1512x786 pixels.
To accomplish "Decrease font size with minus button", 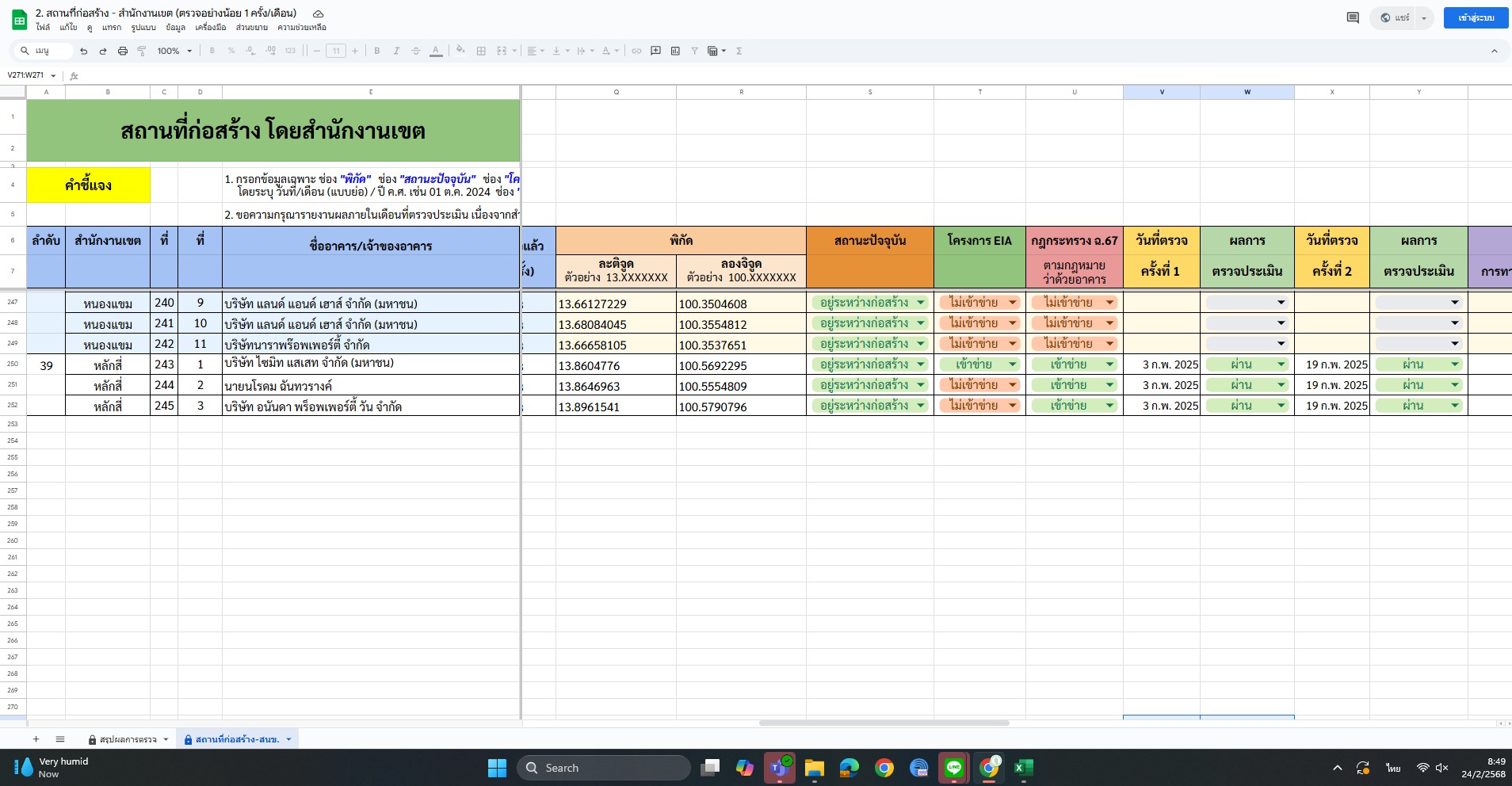I will tap(317, 51).
